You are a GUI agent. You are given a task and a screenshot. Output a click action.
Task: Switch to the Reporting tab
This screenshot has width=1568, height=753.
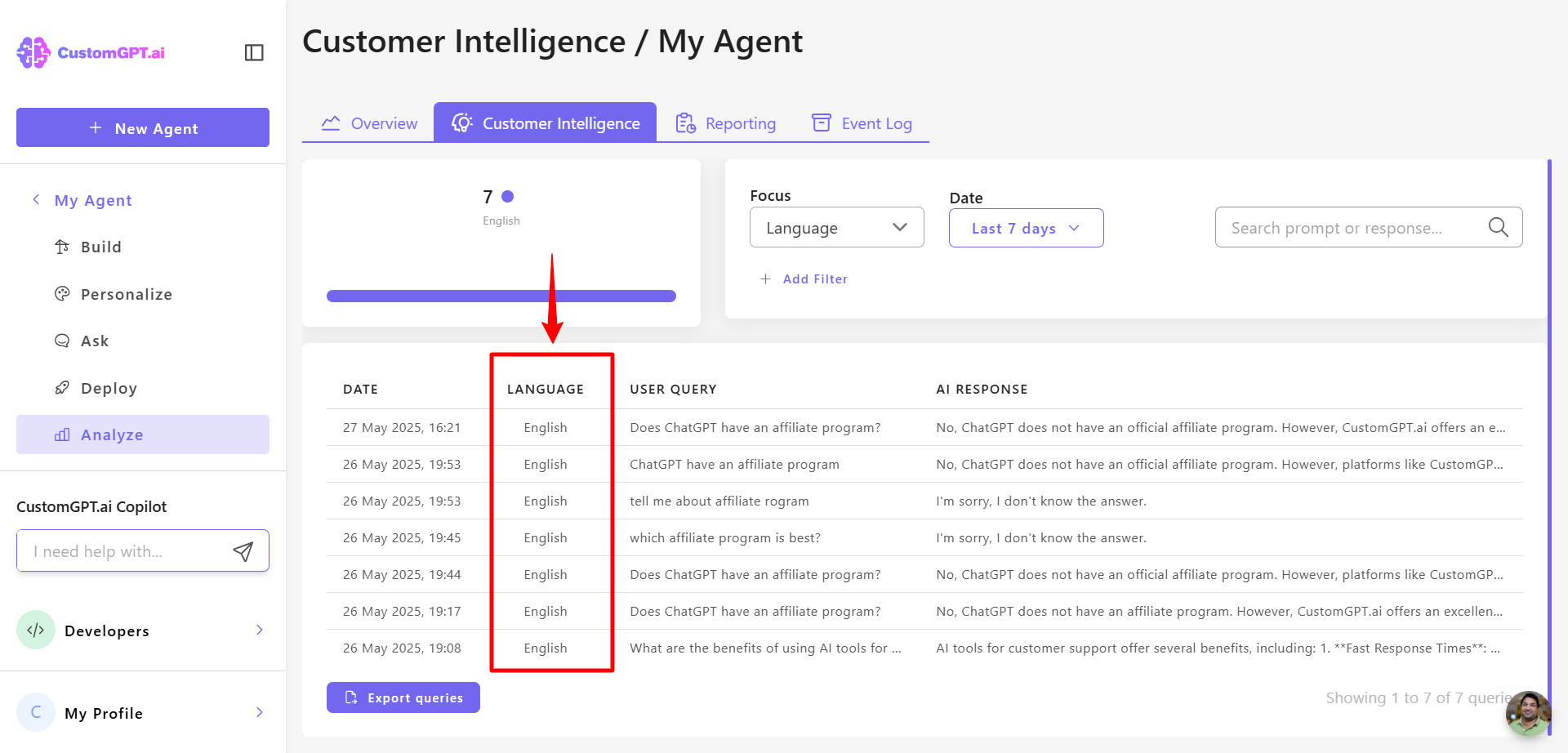click(x=725, y=123)
